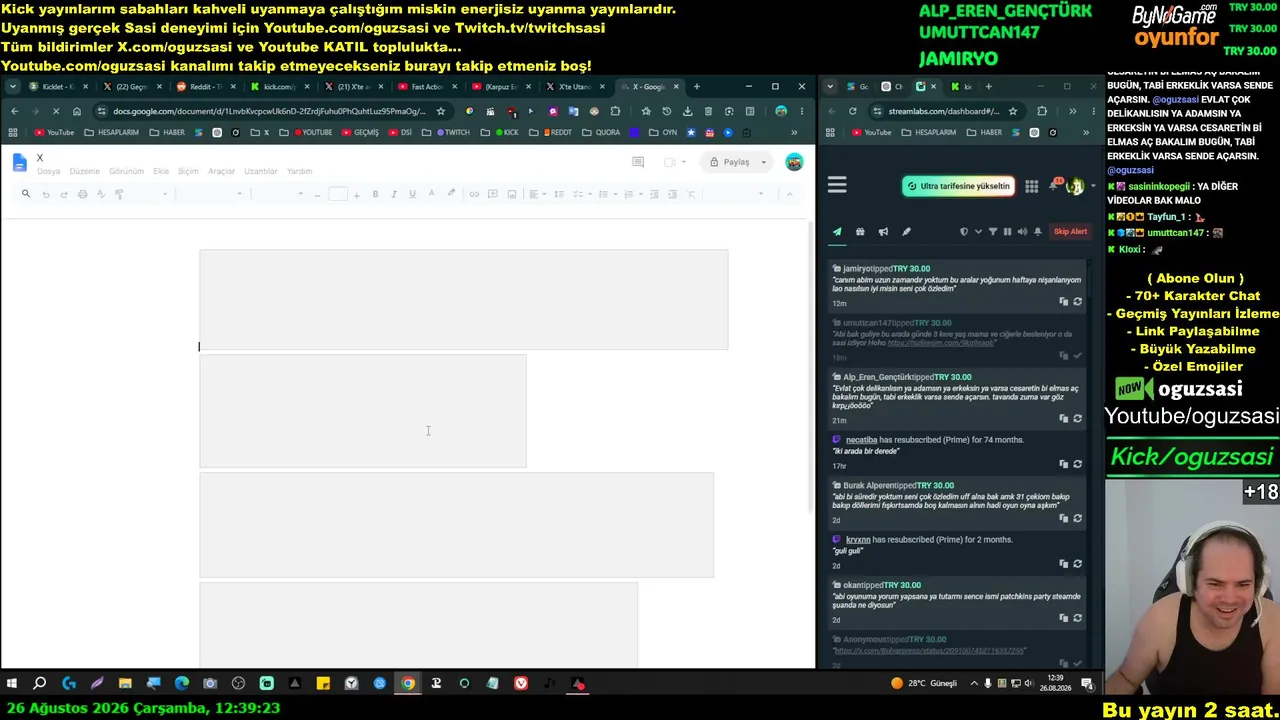
Task: Increase font size with plus button
Action: click(357, 194)
